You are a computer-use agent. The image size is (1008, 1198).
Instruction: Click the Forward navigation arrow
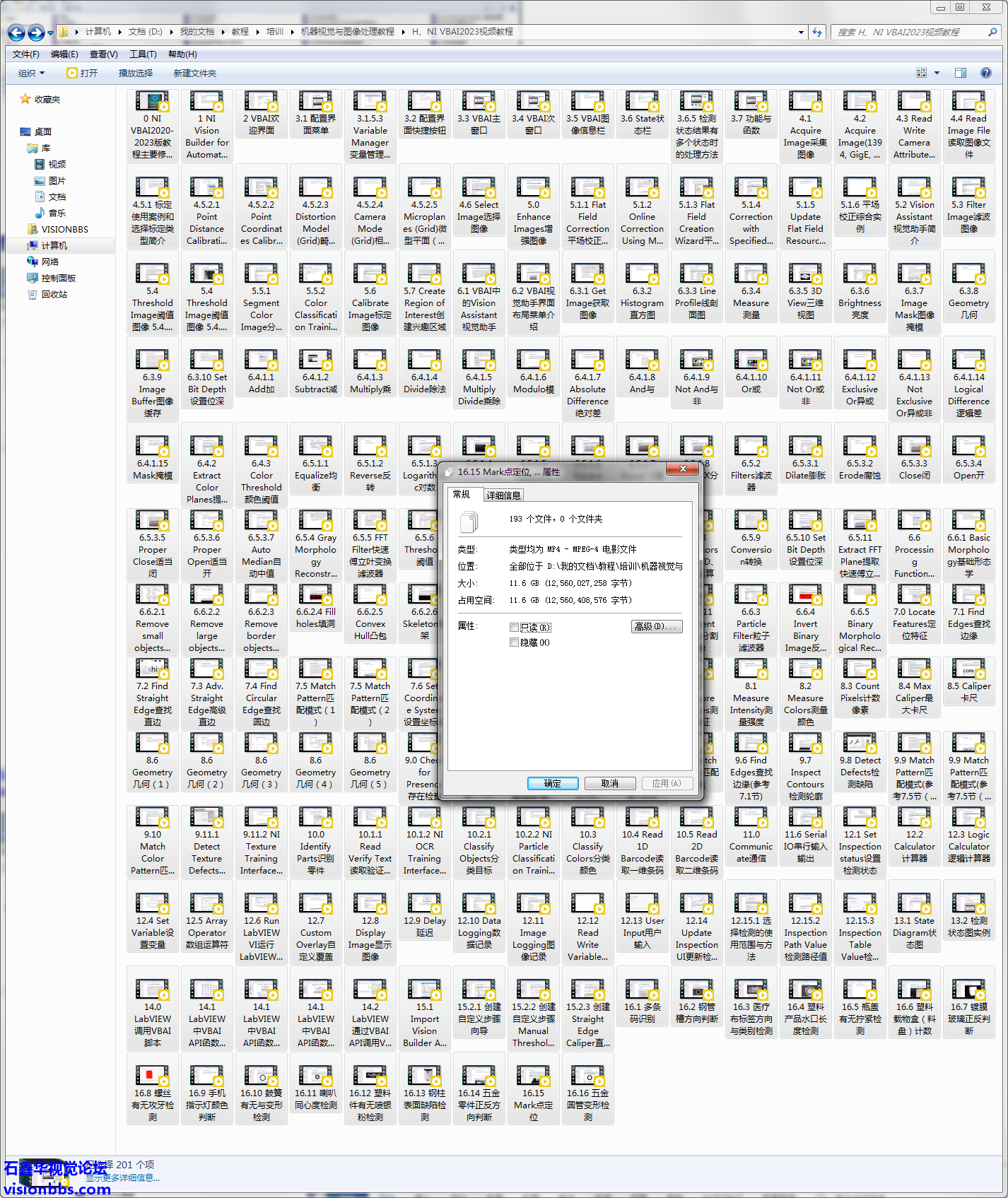tap(36, 33)
